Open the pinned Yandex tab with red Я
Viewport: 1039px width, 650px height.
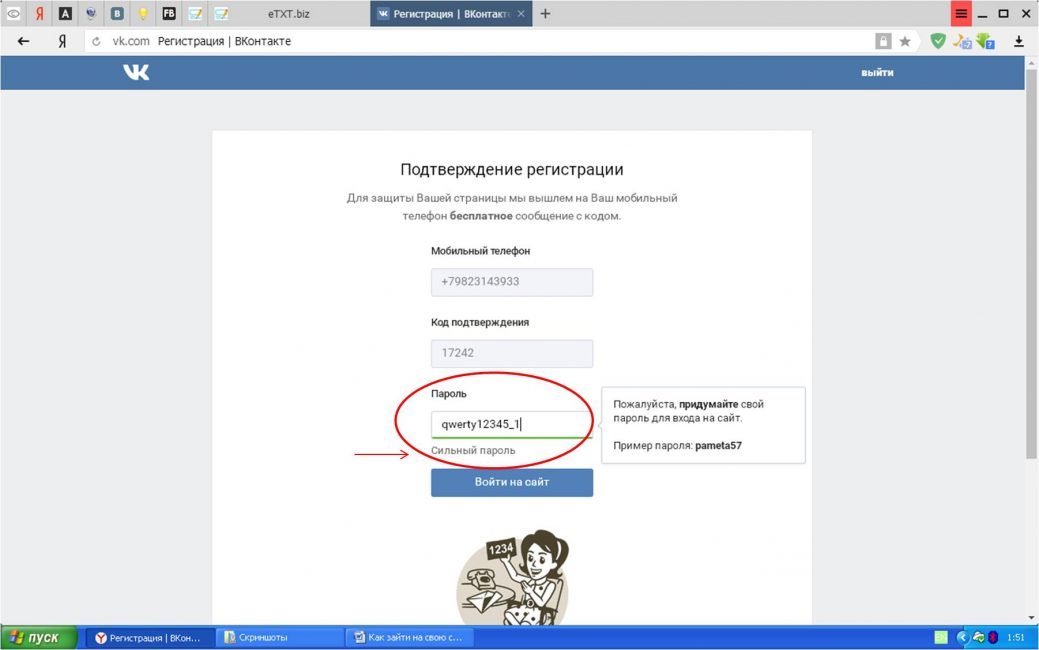[x=39, y=13]
